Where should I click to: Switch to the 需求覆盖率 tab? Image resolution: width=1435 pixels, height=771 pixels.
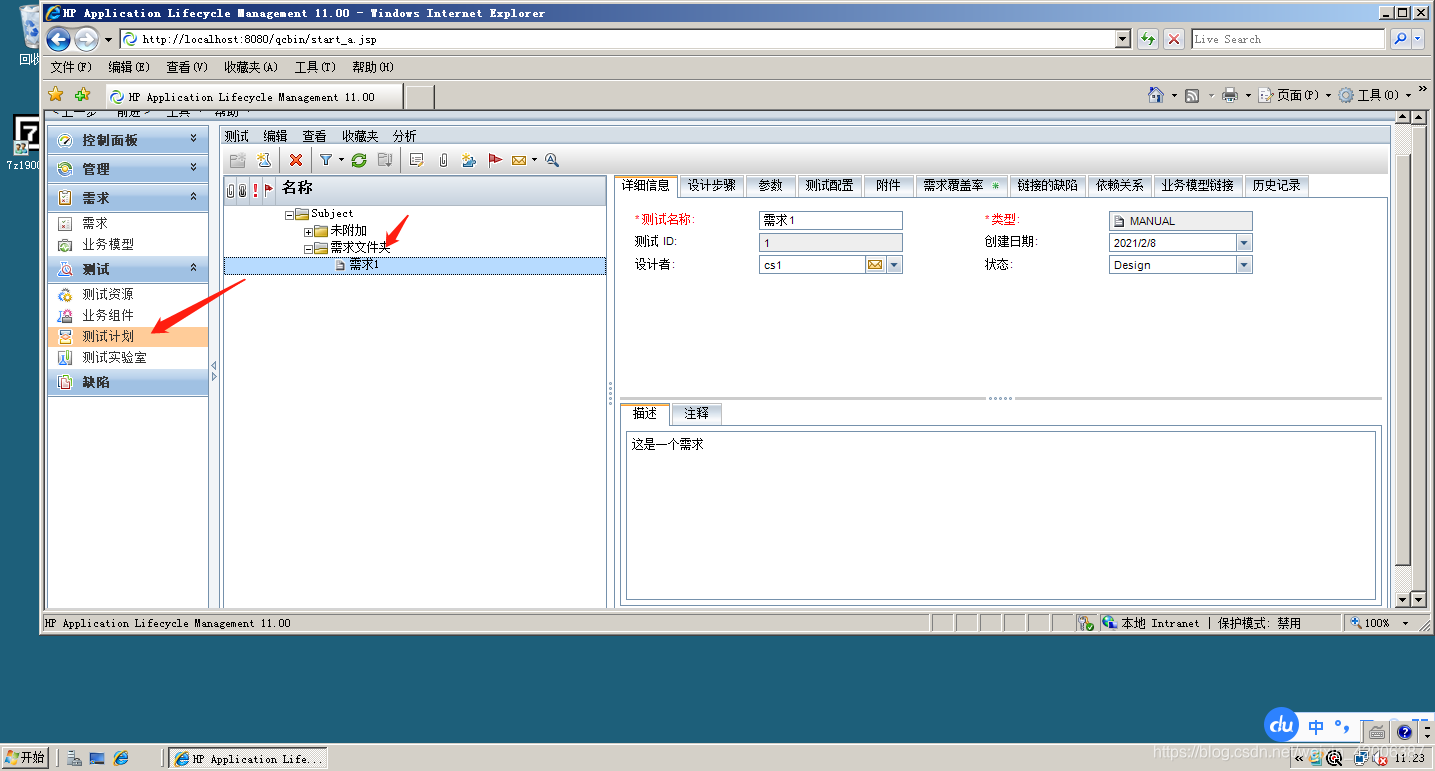pyautogui.click(x=961, y=186)
